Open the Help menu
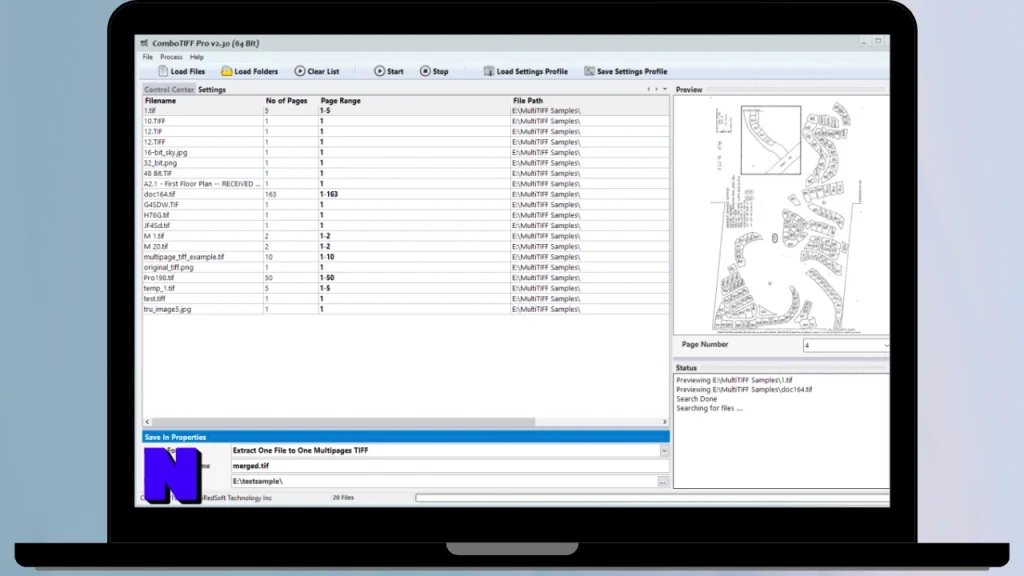 pos(197,57)
